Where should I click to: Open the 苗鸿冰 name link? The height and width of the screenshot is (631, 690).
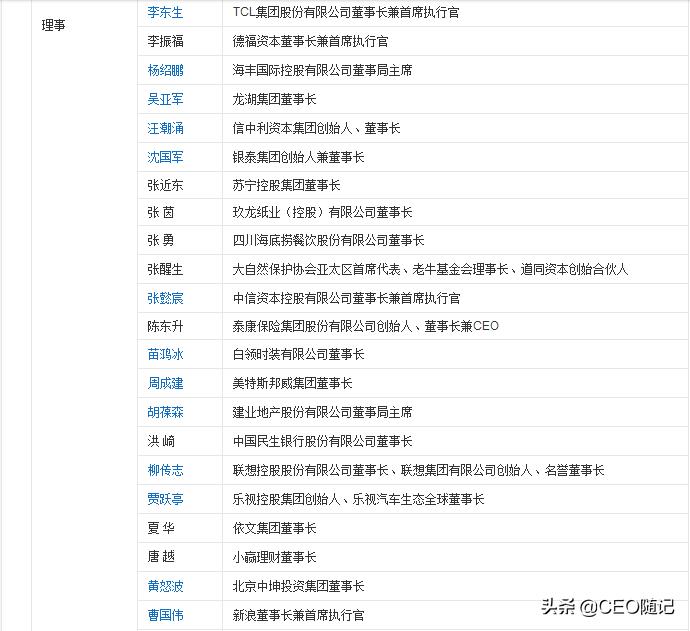point(165,354)
